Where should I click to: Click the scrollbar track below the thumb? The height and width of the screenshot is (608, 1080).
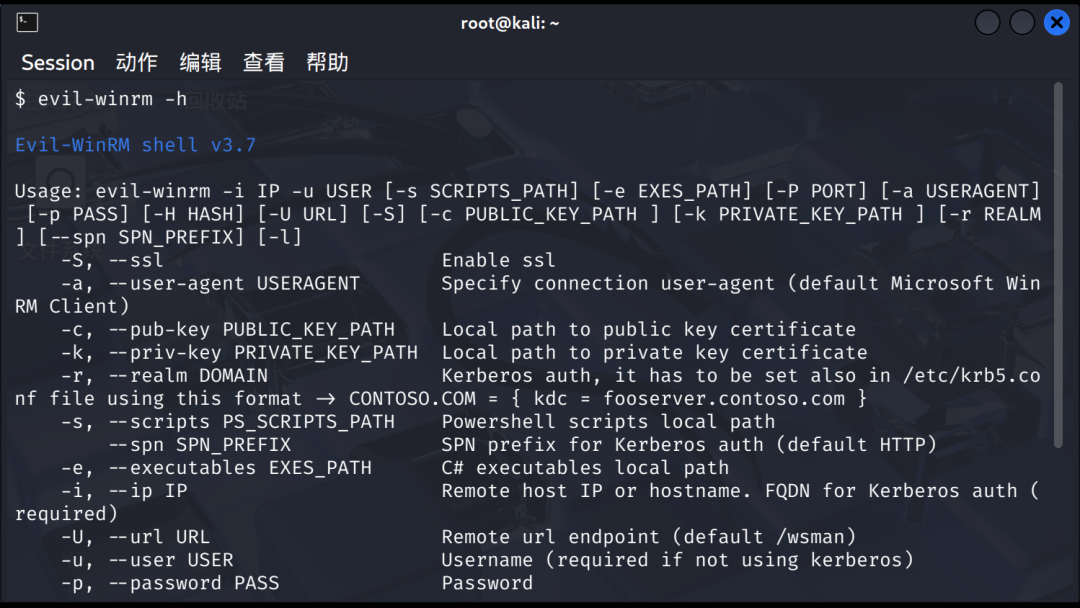click(x=1058, y=523)
